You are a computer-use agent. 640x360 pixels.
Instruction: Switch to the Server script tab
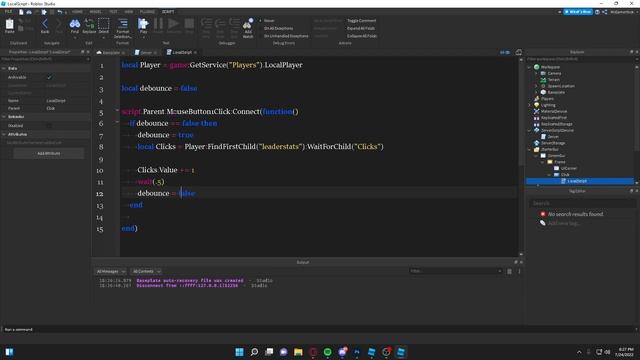point(146,52)
